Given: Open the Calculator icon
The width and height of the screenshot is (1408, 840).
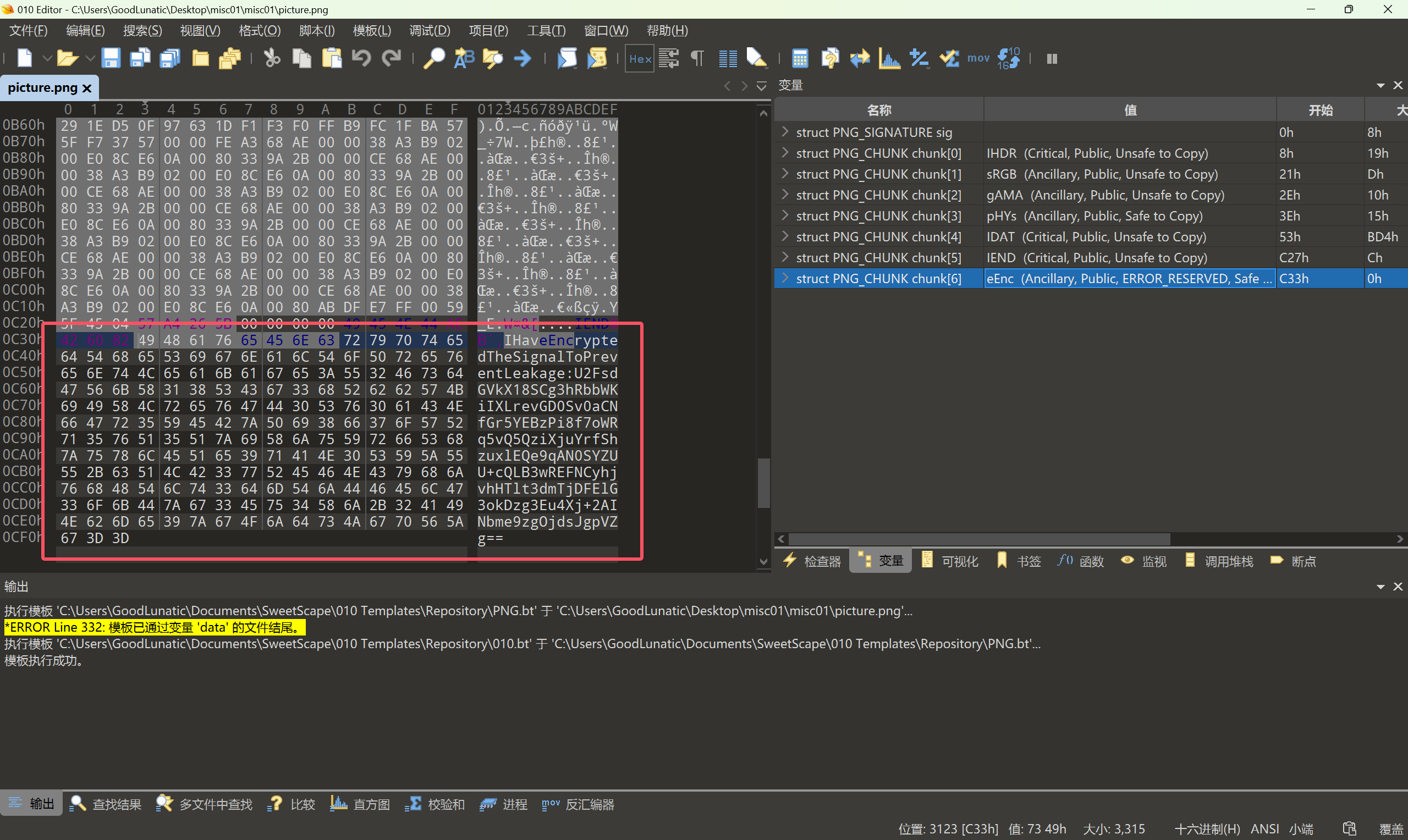Looking at the screenshot, I should [799, 58].
